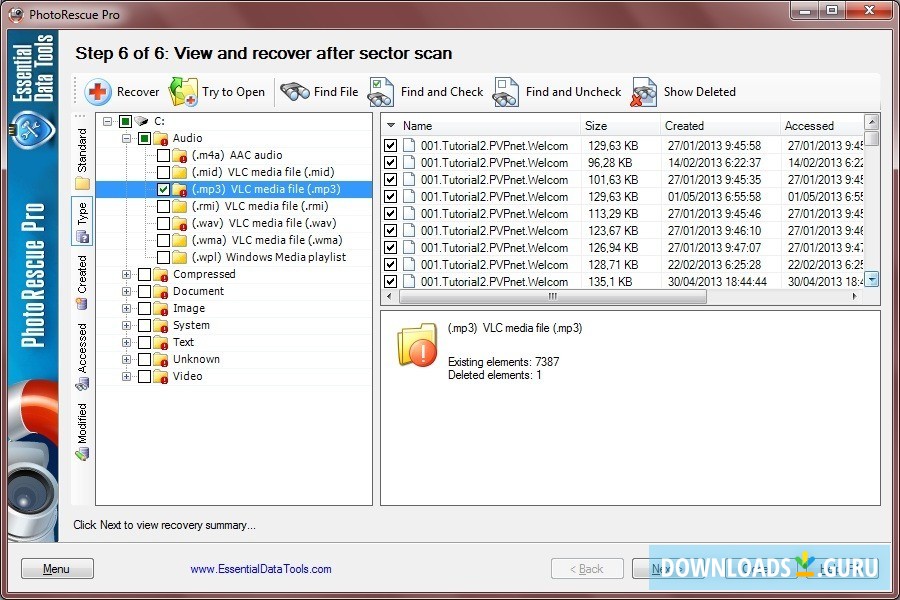Expand the Video category
Image resolution: width=900 pixels, height=600 pixels.
[124, 375]
